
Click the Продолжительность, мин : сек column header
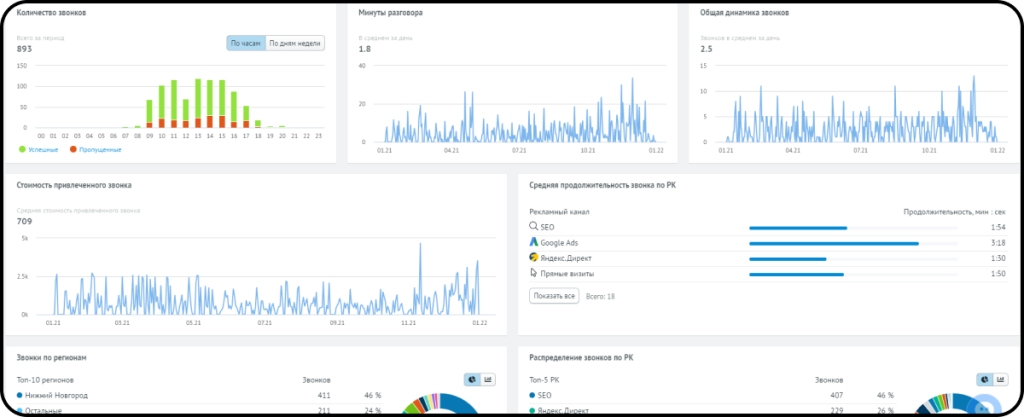(x=954, y=211)
